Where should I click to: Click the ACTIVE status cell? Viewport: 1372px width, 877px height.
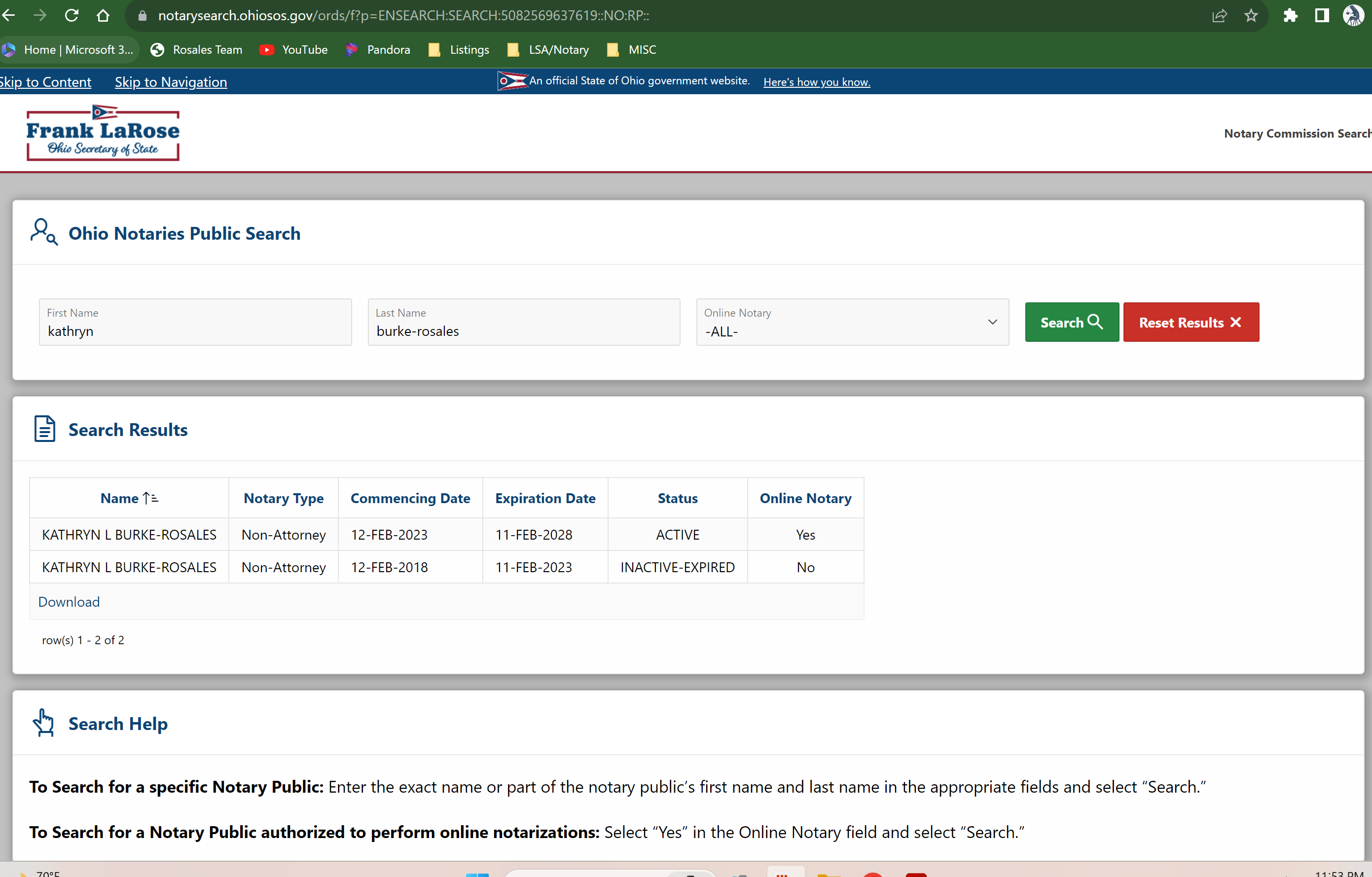click(x=678, y=535)
